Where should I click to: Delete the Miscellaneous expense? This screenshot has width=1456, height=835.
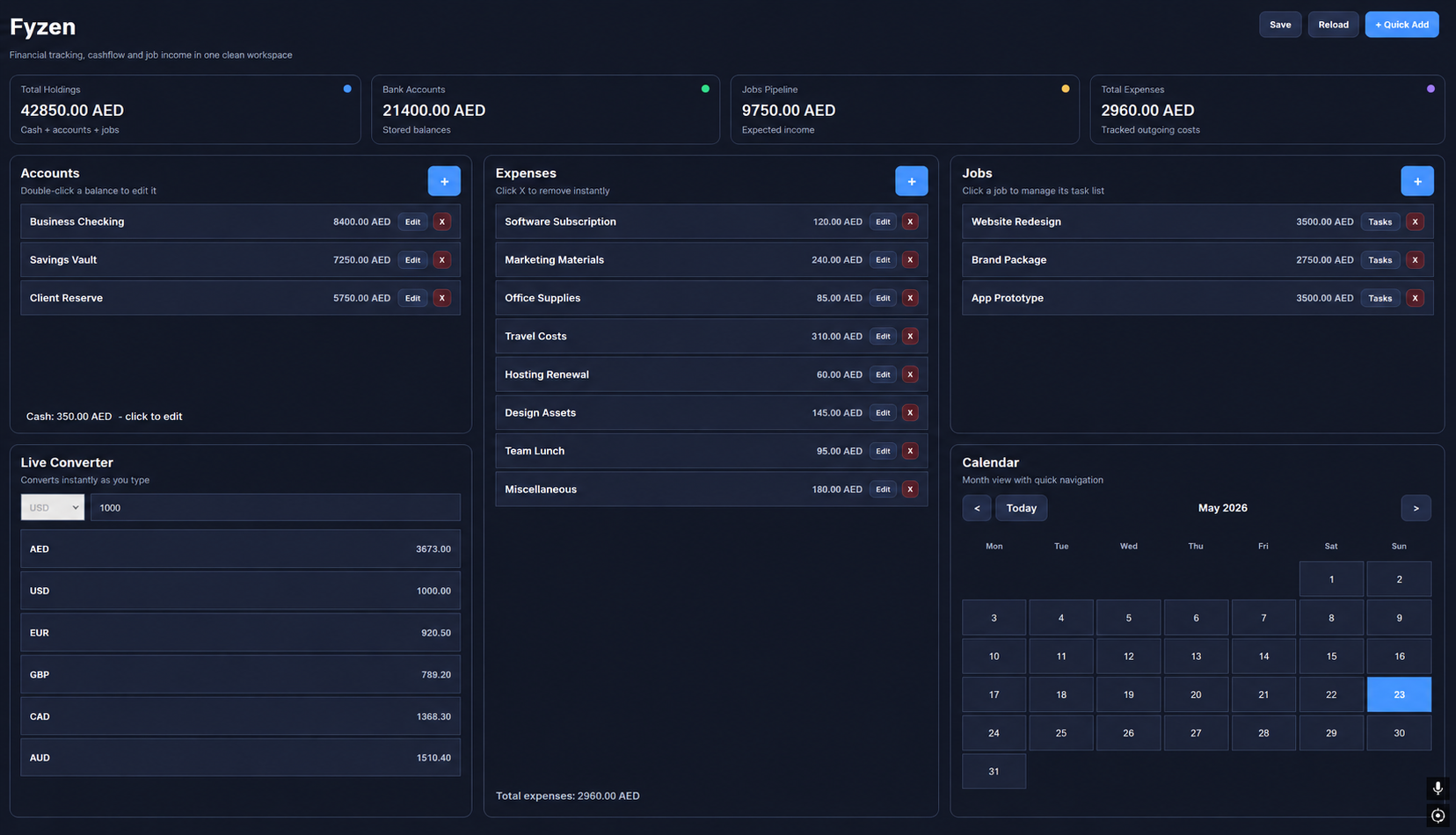[x=910, y=490]
